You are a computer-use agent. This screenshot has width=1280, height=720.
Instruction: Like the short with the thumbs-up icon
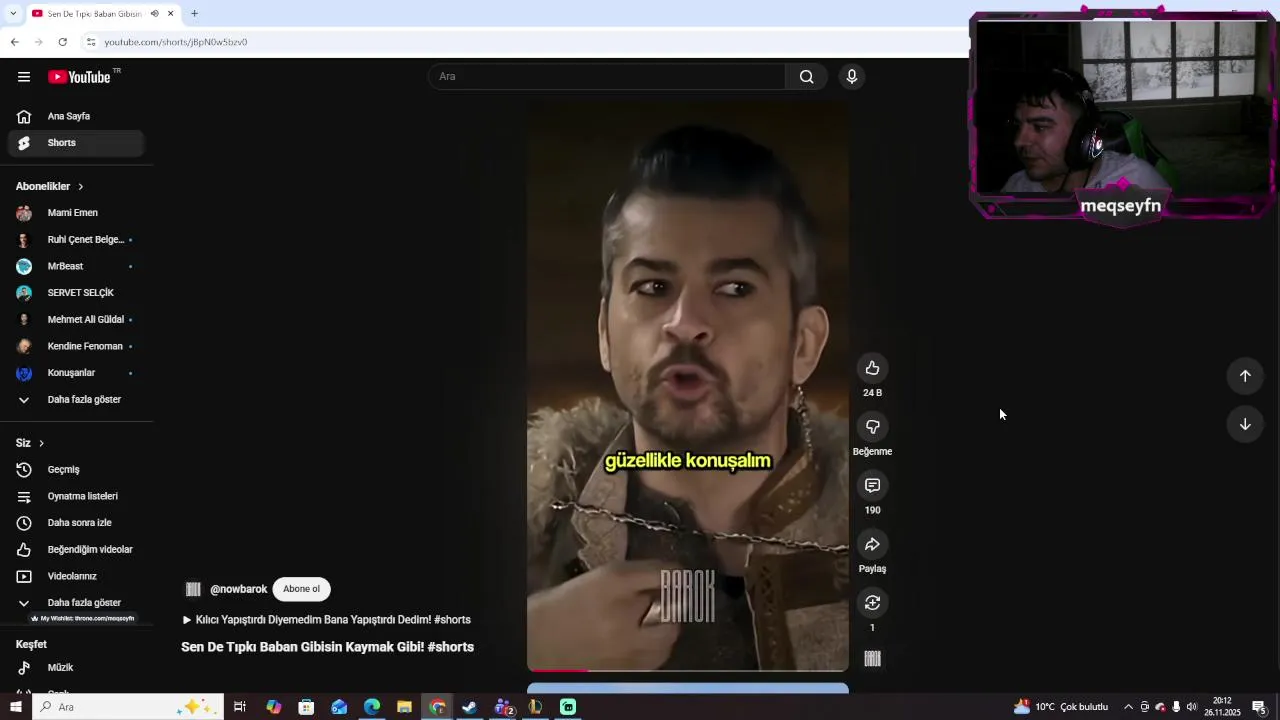872,368
